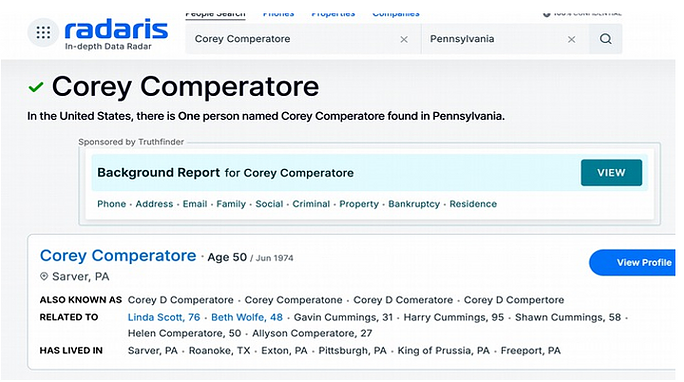The width and height of the screenshot is (684, 382).
Task: Click the magnifying glass search button
Action: click(605, 39)
